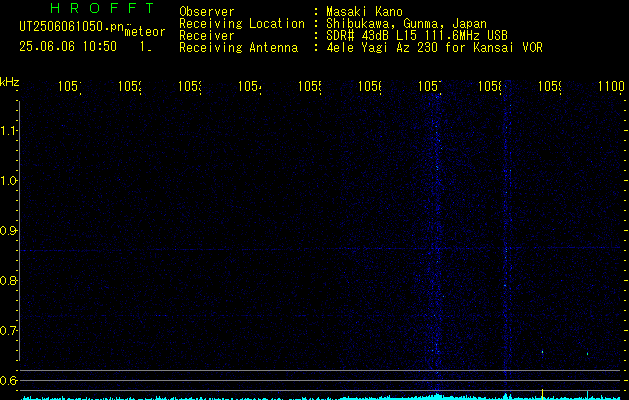Click the kHz axis unit label

[9, 83]
